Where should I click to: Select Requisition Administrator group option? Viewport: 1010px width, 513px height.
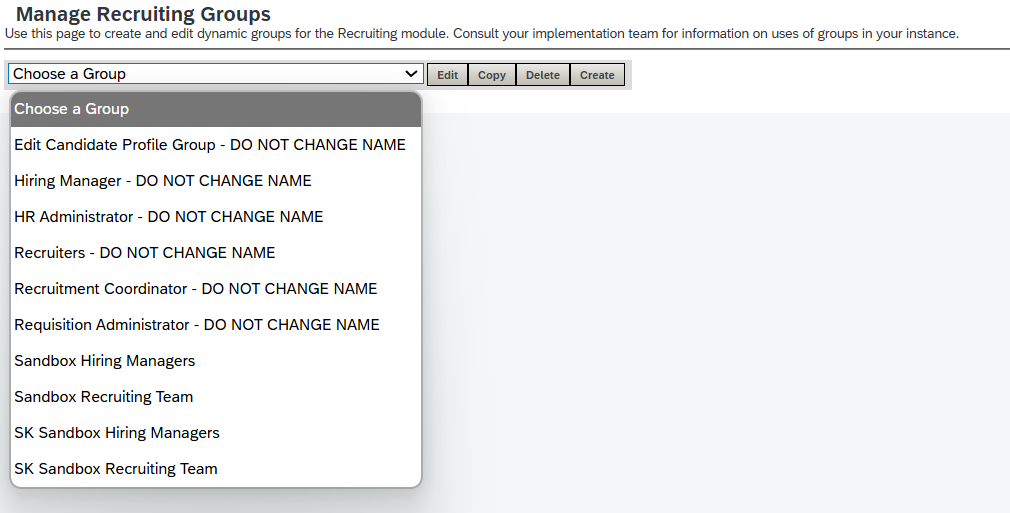coord(216,325)
